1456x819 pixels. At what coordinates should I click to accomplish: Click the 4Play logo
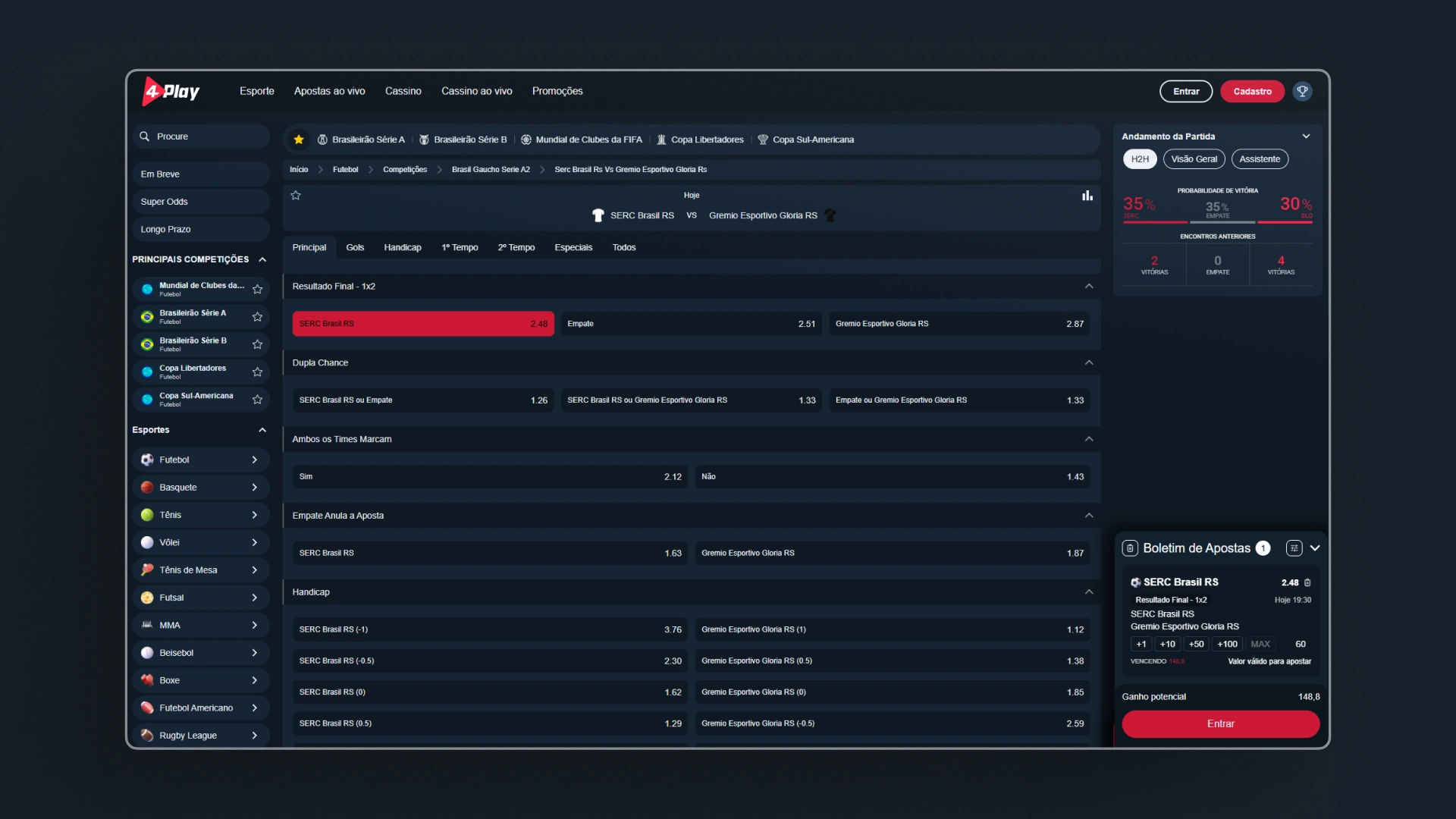pos(171,91)
